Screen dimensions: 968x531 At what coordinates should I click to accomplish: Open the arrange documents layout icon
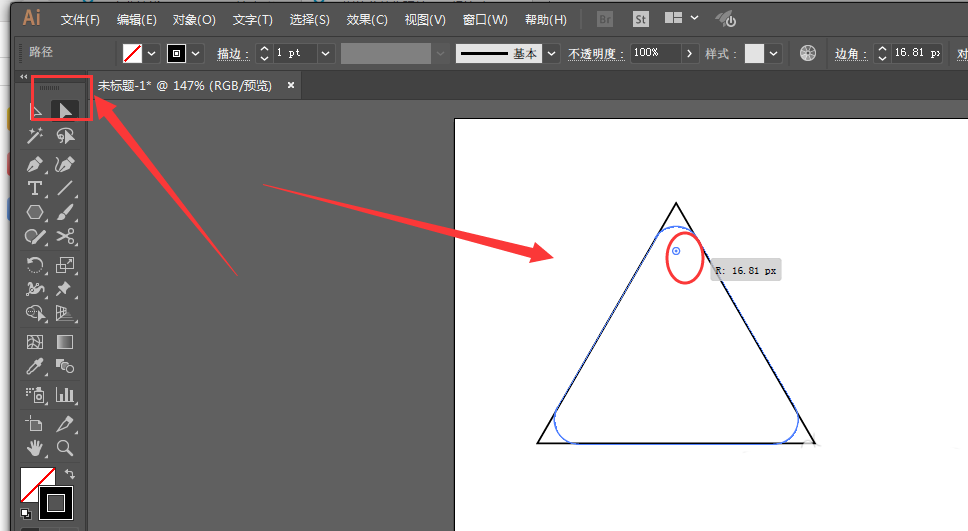[x=673, y=18]
